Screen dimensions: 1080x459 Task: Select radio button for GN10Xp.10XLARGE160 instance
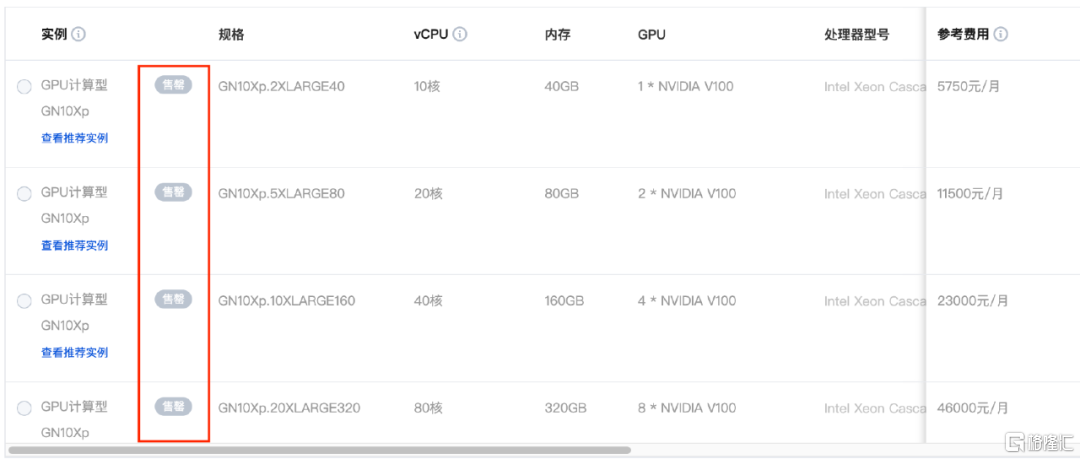tap(24, 301)
